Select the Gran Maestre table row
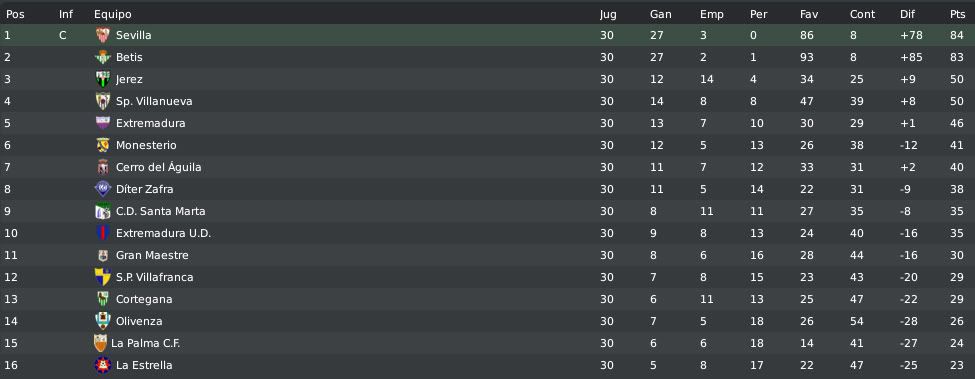Viewport: 975px width, 379px height. point(488,255)
